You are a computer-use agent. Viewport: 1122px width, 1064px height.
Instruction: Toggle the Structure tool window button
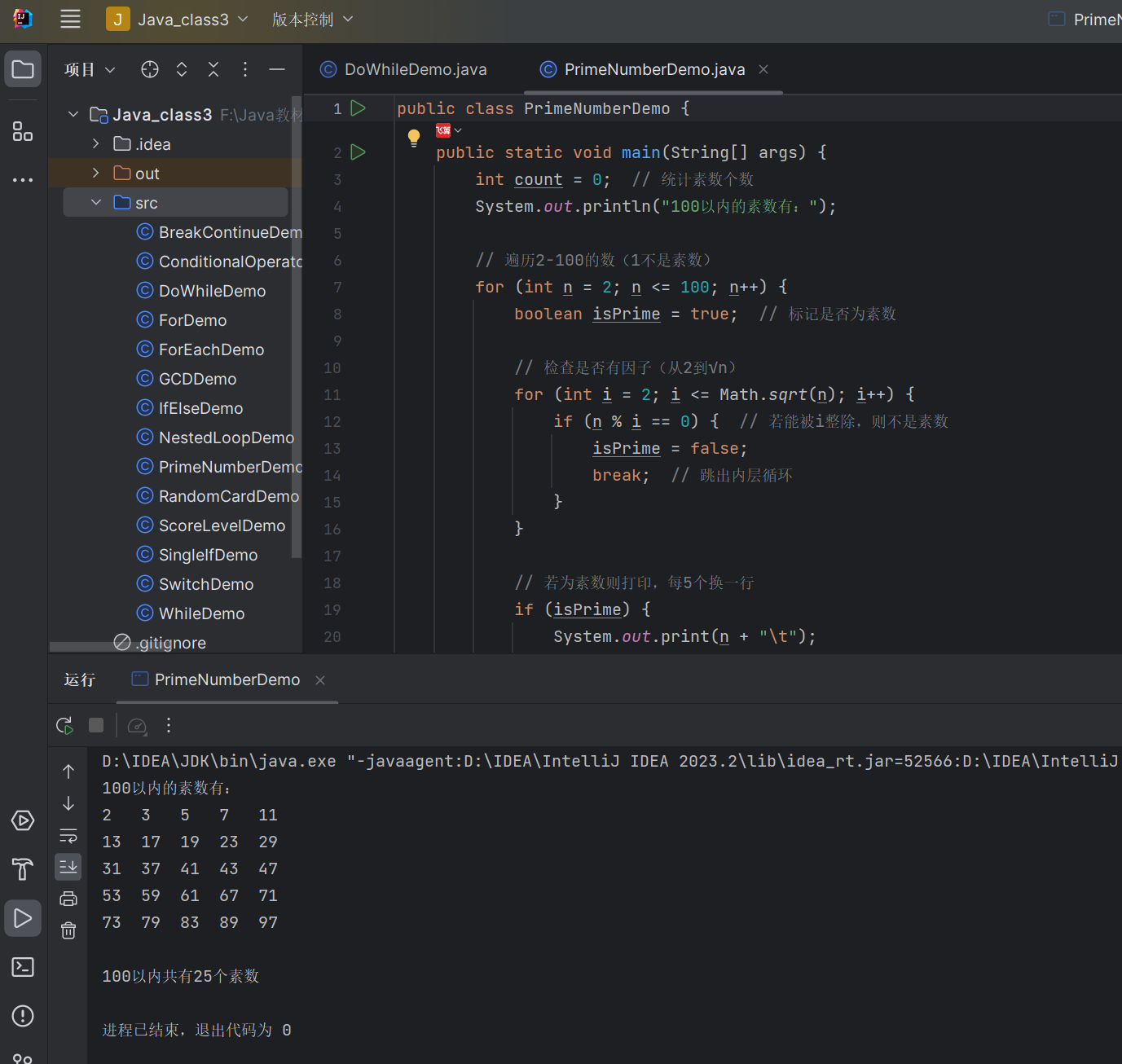coord(23,131)
